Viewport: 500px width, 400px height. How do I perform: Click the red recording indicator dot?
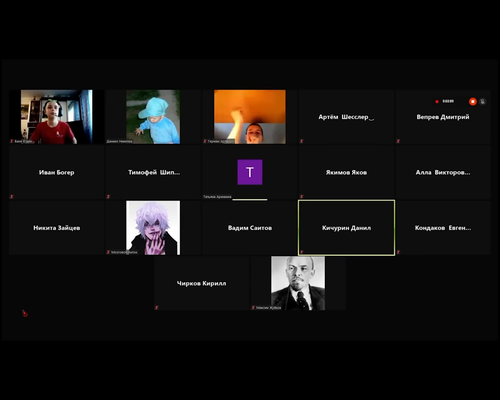(437, 101)
